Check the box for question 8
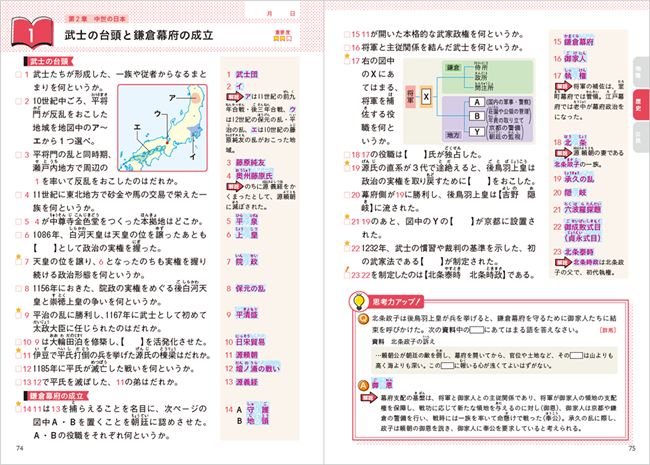 tap(18, 288)
